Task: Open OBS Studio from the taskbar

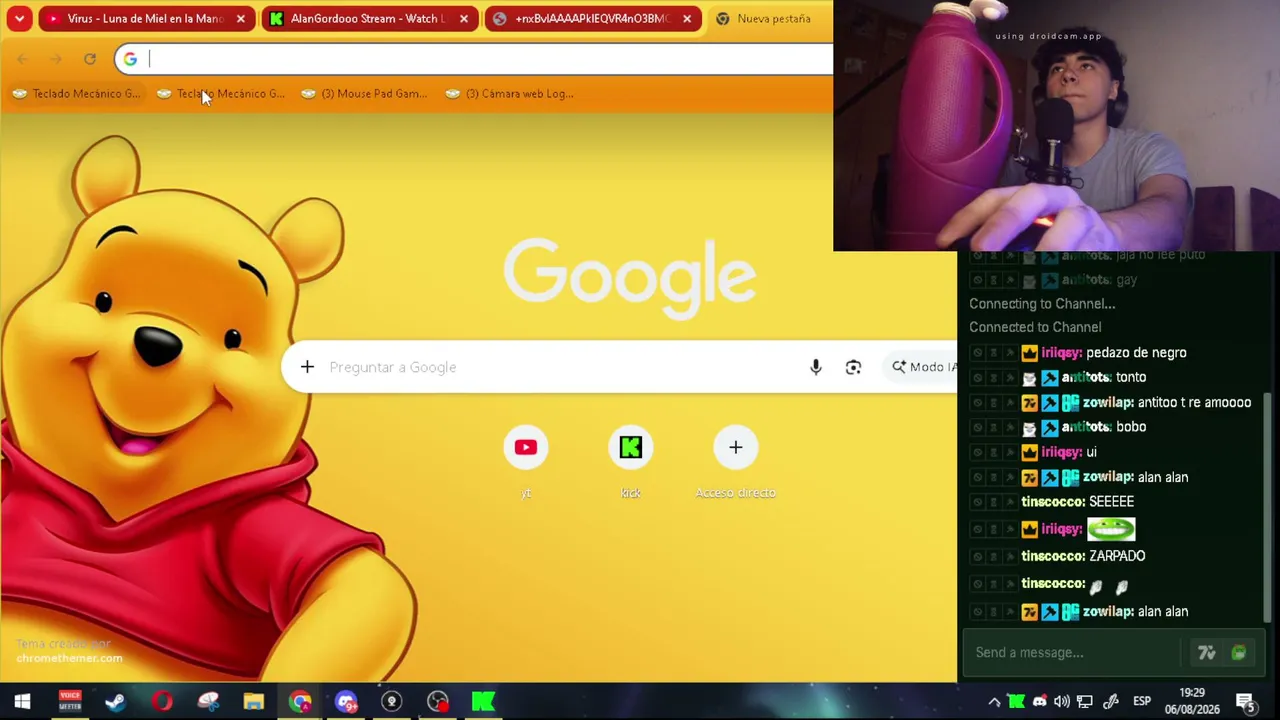Action: pos(438,702)
